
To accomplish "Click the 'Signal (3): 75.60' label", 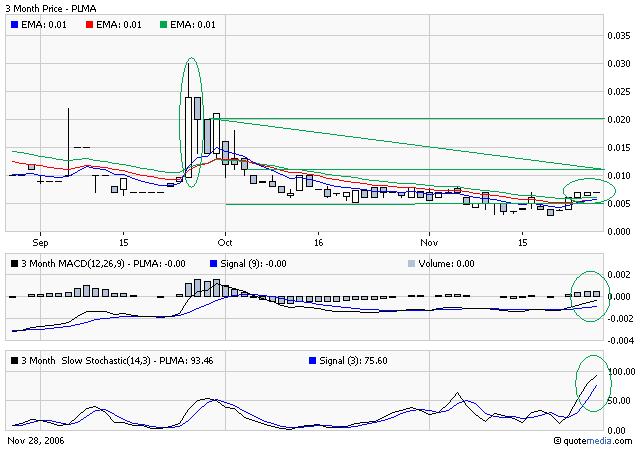I will point(353,361).
